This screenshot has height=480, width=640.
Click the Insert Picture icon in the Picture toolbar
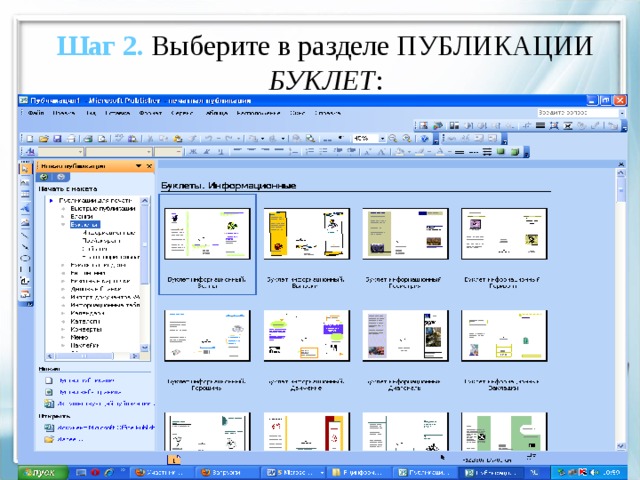[x=423, y=126]
